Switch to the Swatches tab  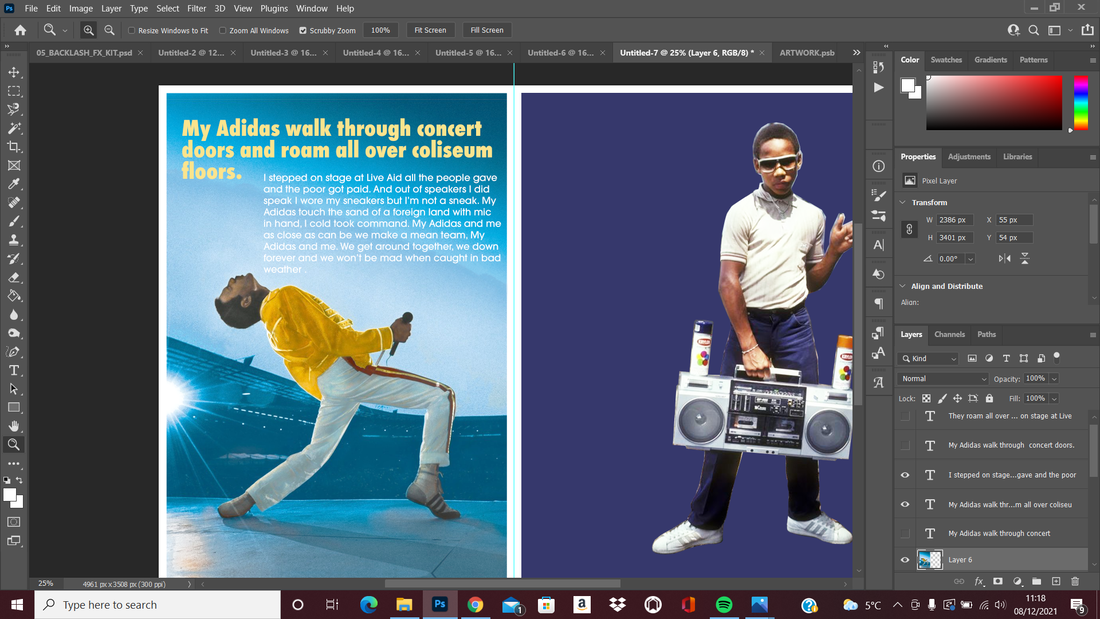tap(946, 60)
